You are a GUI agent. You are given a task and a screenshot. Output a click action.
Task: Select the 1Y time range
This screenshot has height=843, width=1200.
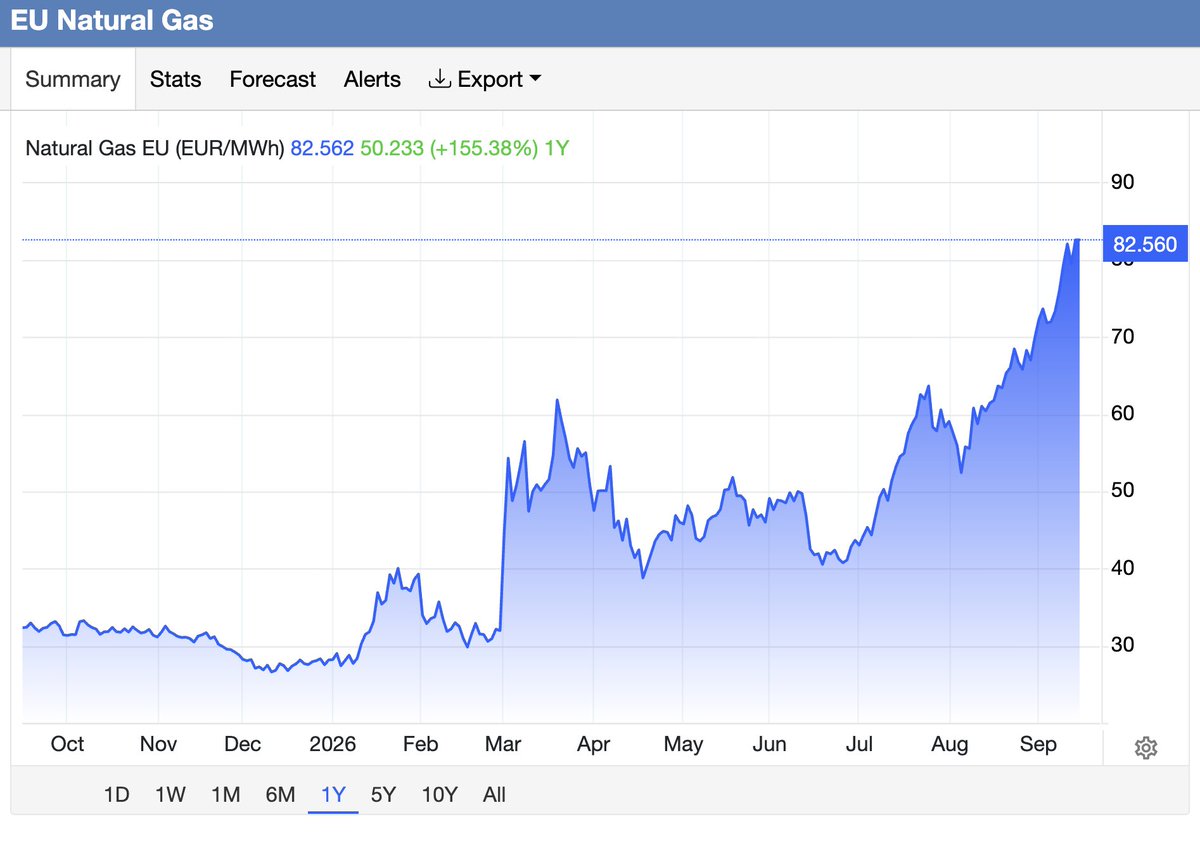333,795
